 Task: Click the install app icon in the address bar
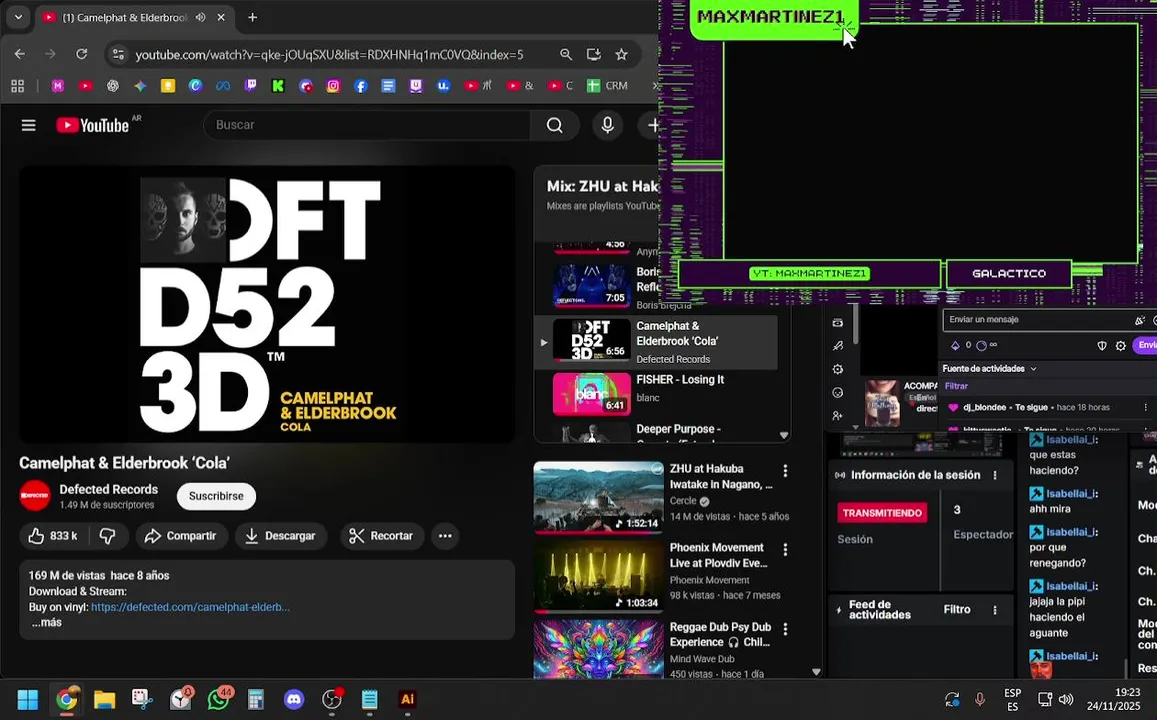(x=593, y=55)
